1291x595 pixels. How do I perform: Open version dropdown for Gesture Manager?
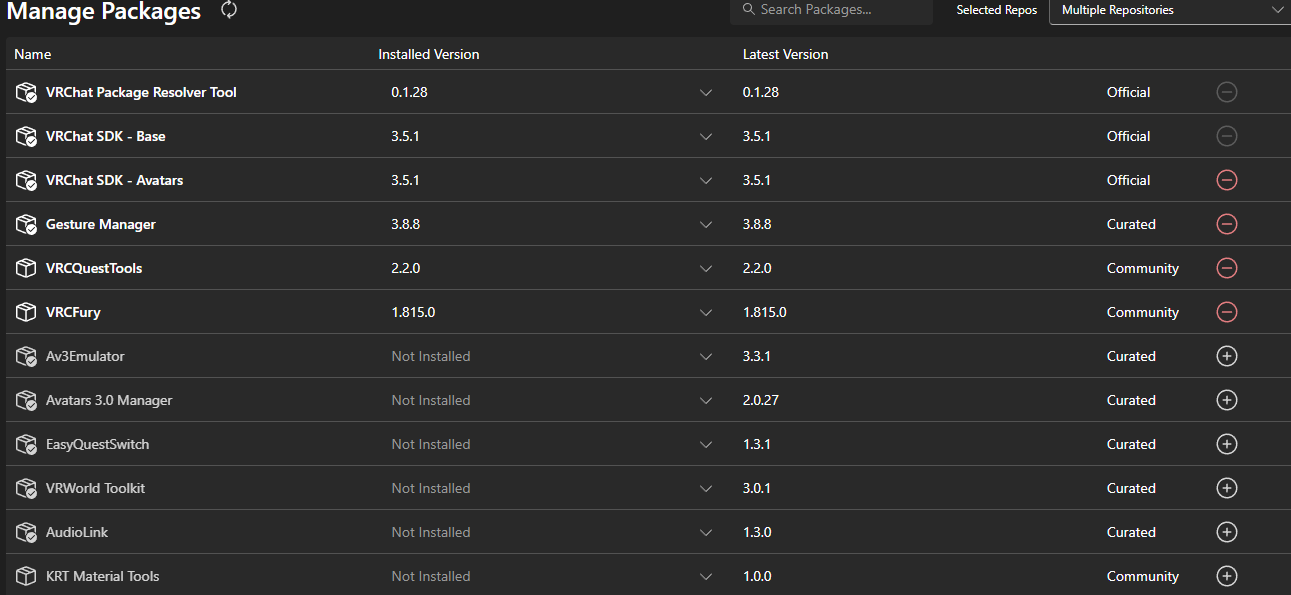pyautogui.click(x=706, y=224)
